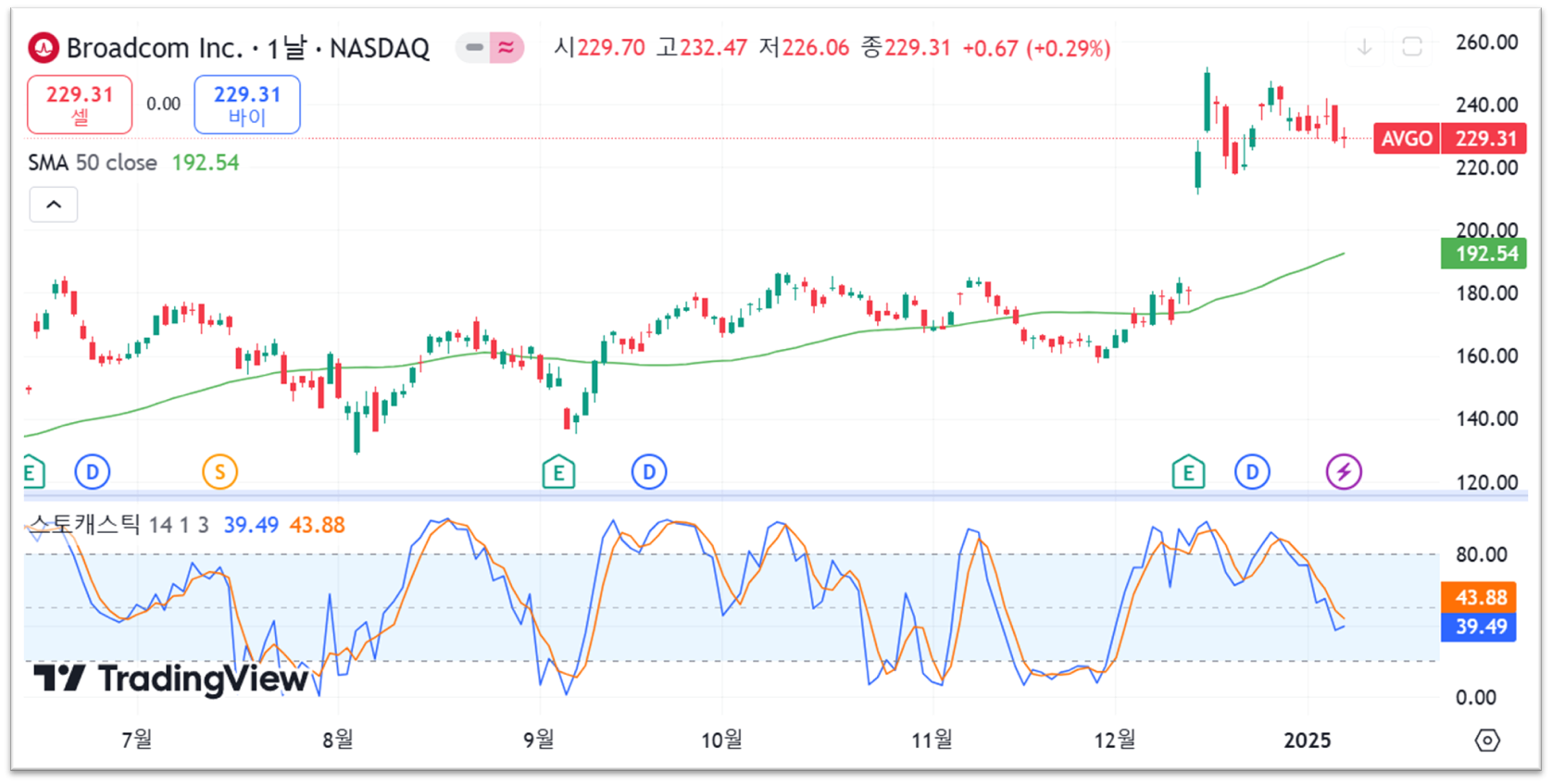Click the blue 39.49 axis label
The image size is (1552, 784).
click(x=1479, y=628)
